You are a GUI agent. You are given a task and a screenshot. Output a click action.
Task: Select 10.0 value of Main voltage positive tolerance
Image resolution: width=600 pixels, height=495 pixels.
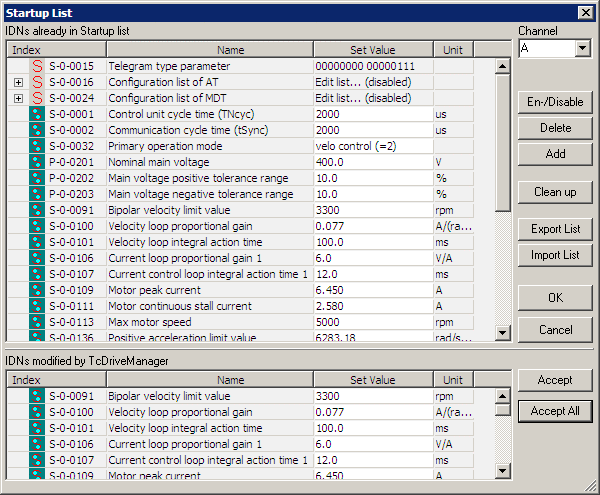pyautogui.click(x=326, y=178)
